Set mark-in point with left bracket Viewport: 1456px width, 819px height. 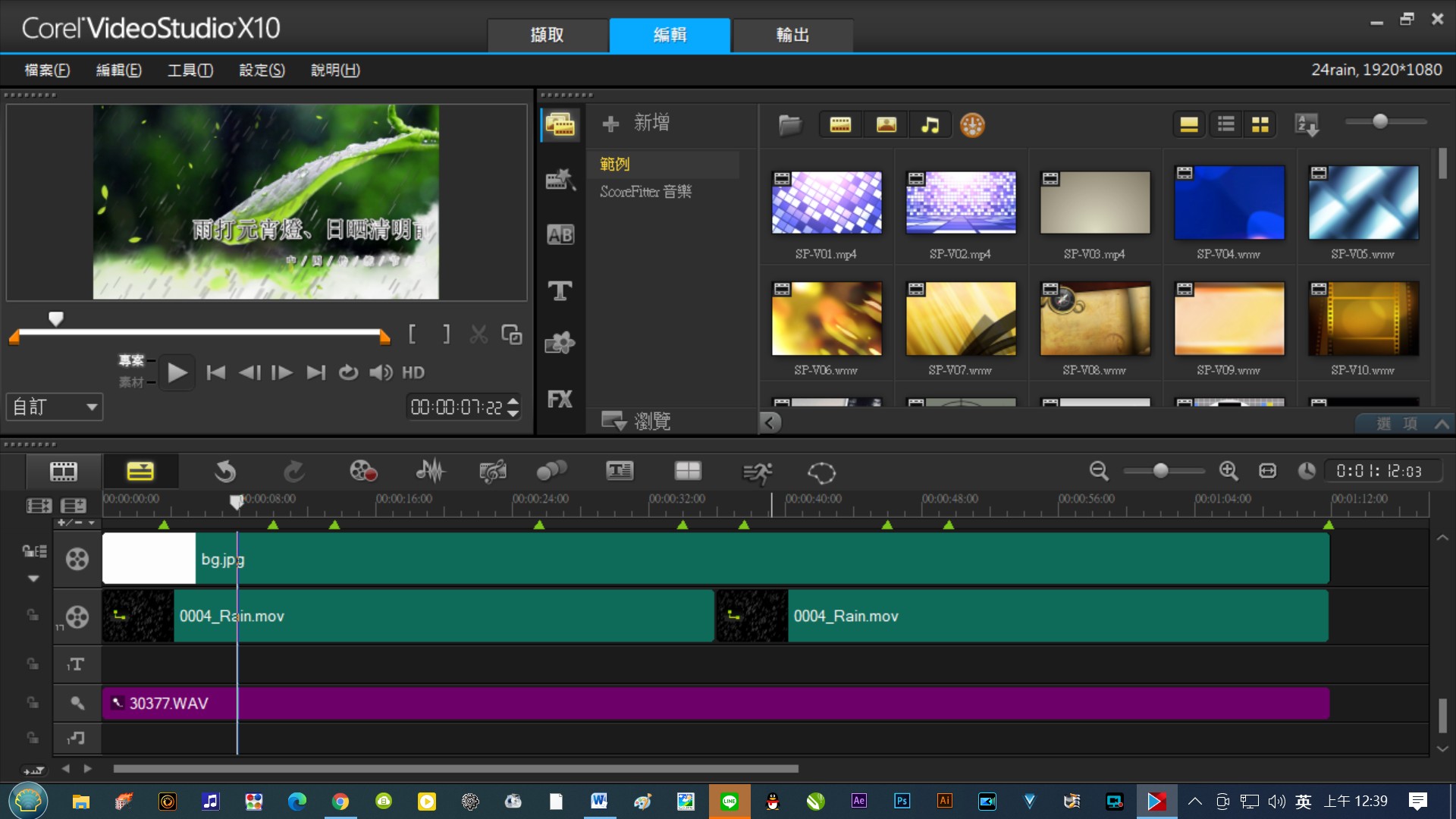coord(412,334)
